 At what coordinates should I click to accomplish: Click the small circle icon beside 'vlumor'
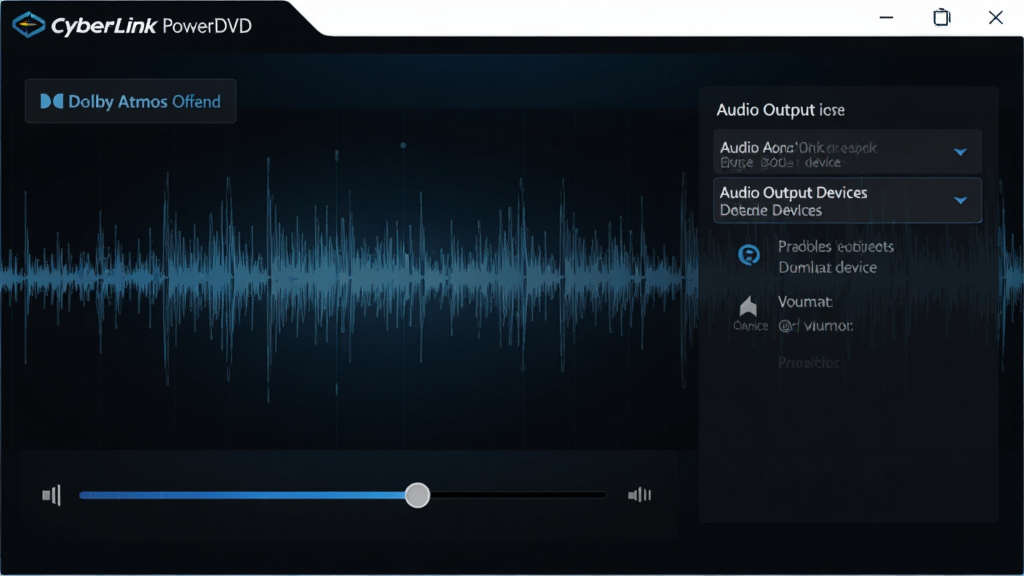[x=786, y=325]
